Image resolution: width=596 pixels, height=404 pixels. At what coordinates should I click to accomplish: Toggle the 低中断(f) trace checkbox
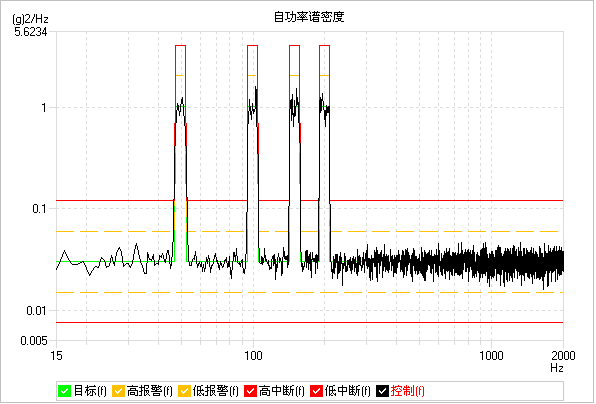coord(316,391)
